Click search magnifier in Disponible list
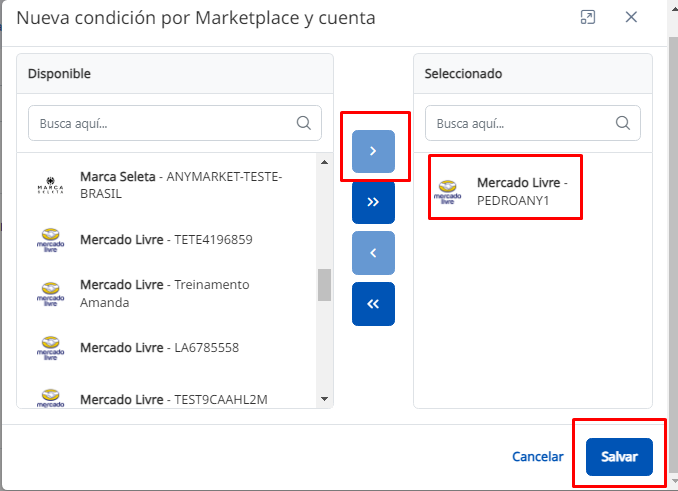The height and width of the screenshot is (491, 678). pos(304,123)
